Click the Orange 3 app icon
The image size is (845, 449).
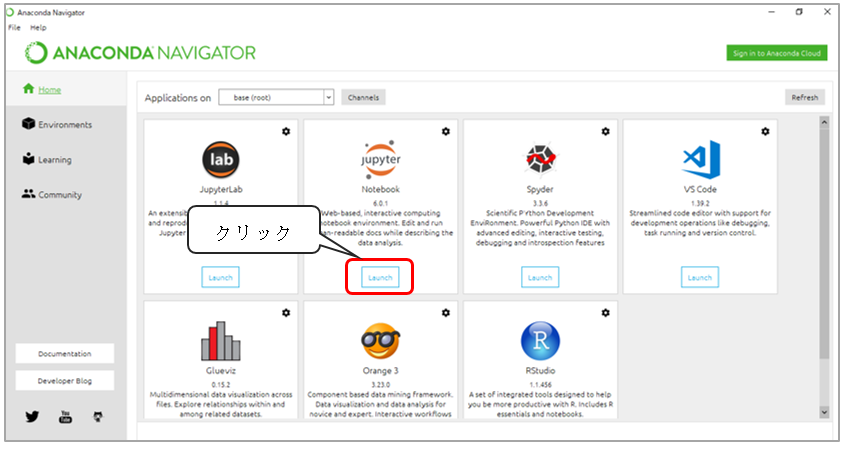point(380,342)
